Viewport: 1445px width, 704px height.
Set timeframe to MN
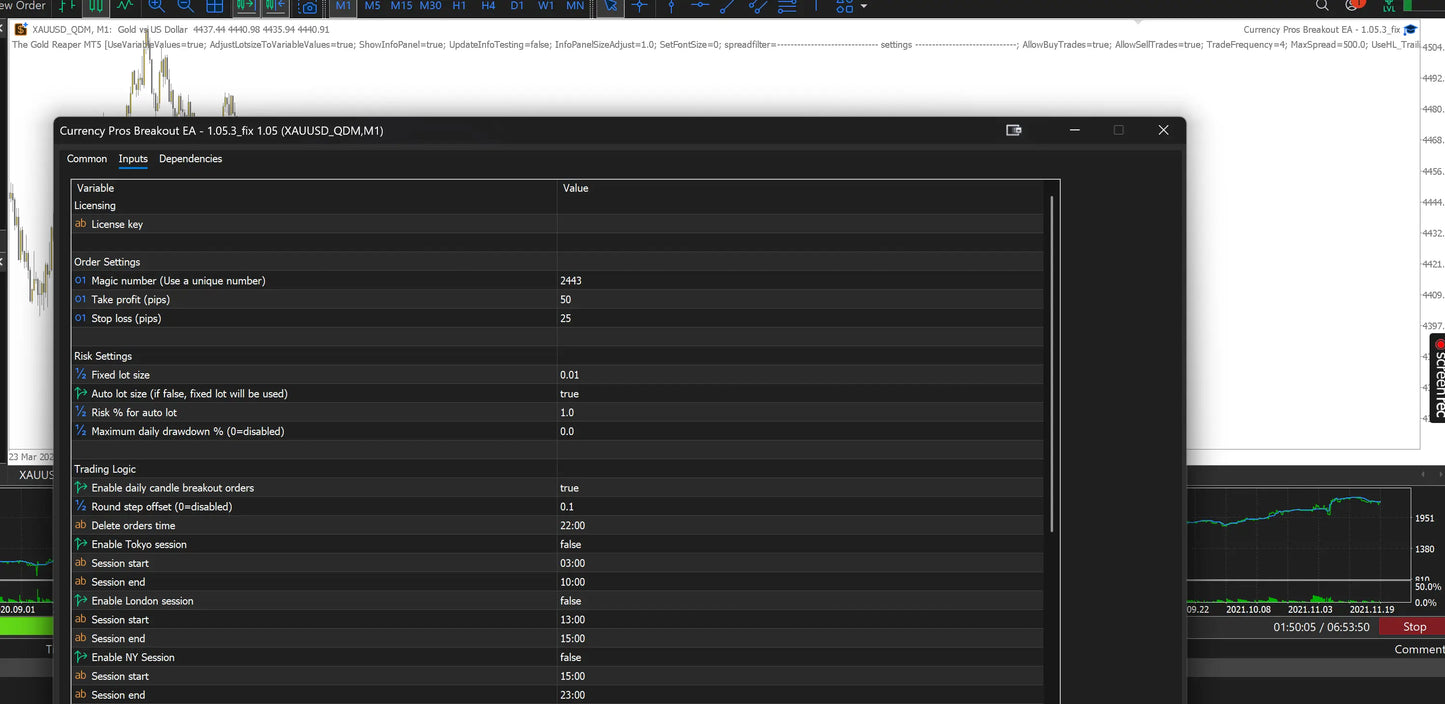click(575, 6)
